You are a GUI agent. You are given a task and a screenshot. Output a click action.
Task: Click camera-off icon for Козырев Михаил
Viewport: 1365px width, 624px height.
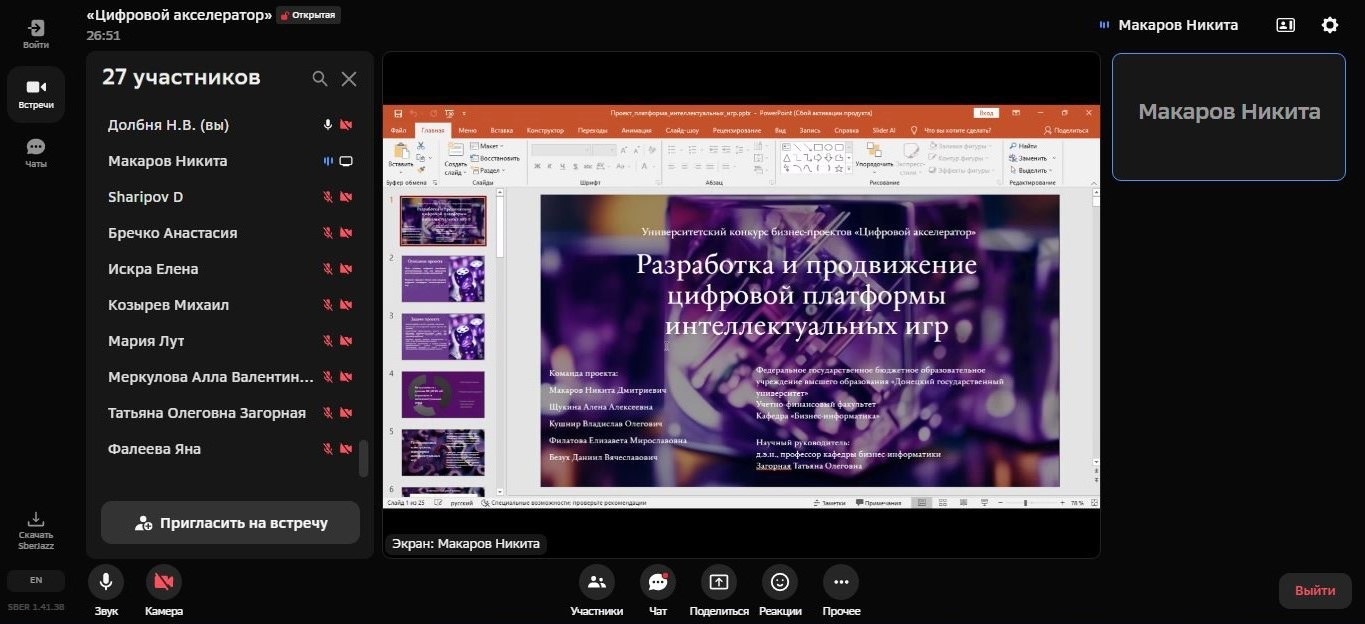point(346,305)
